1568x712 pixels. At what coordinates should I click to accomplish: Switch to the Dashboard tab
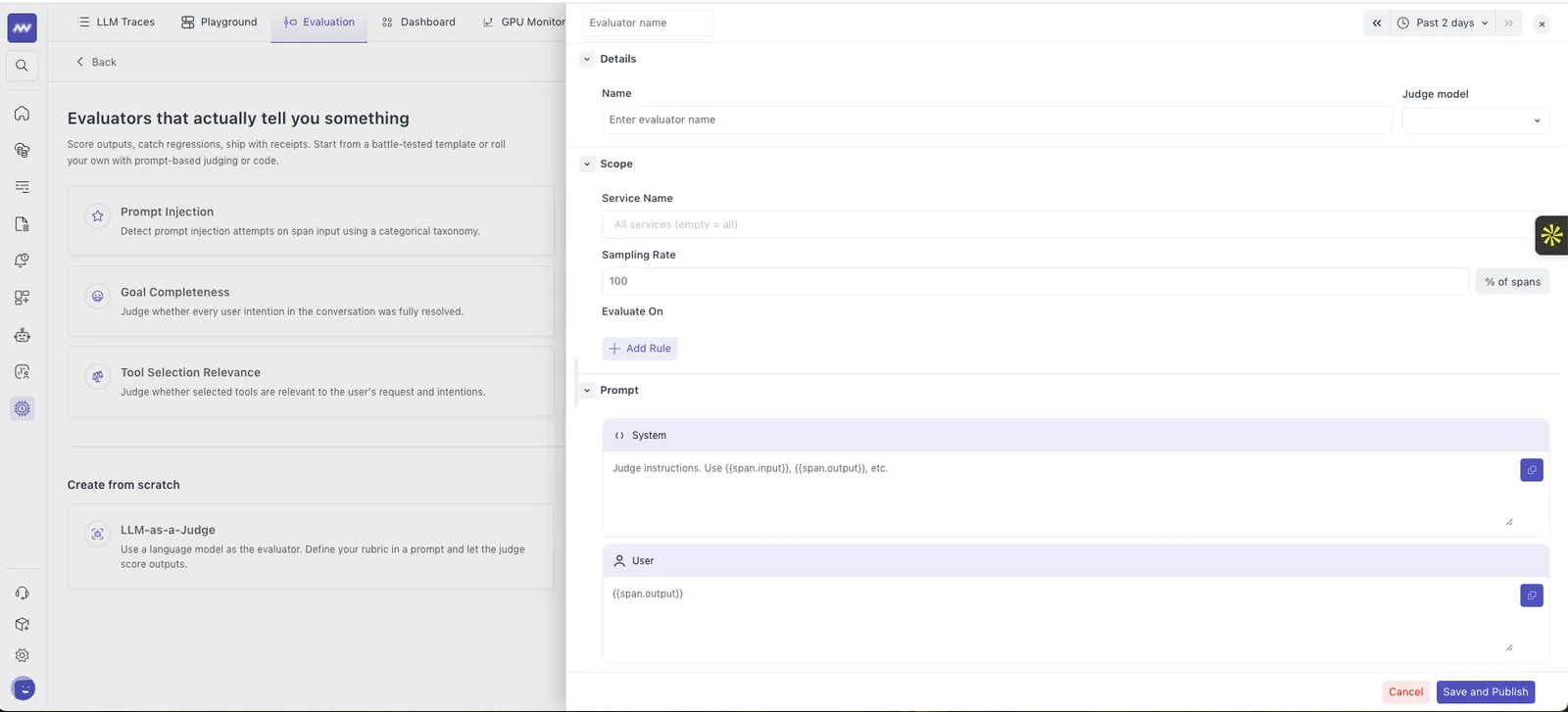click(418, 22)
